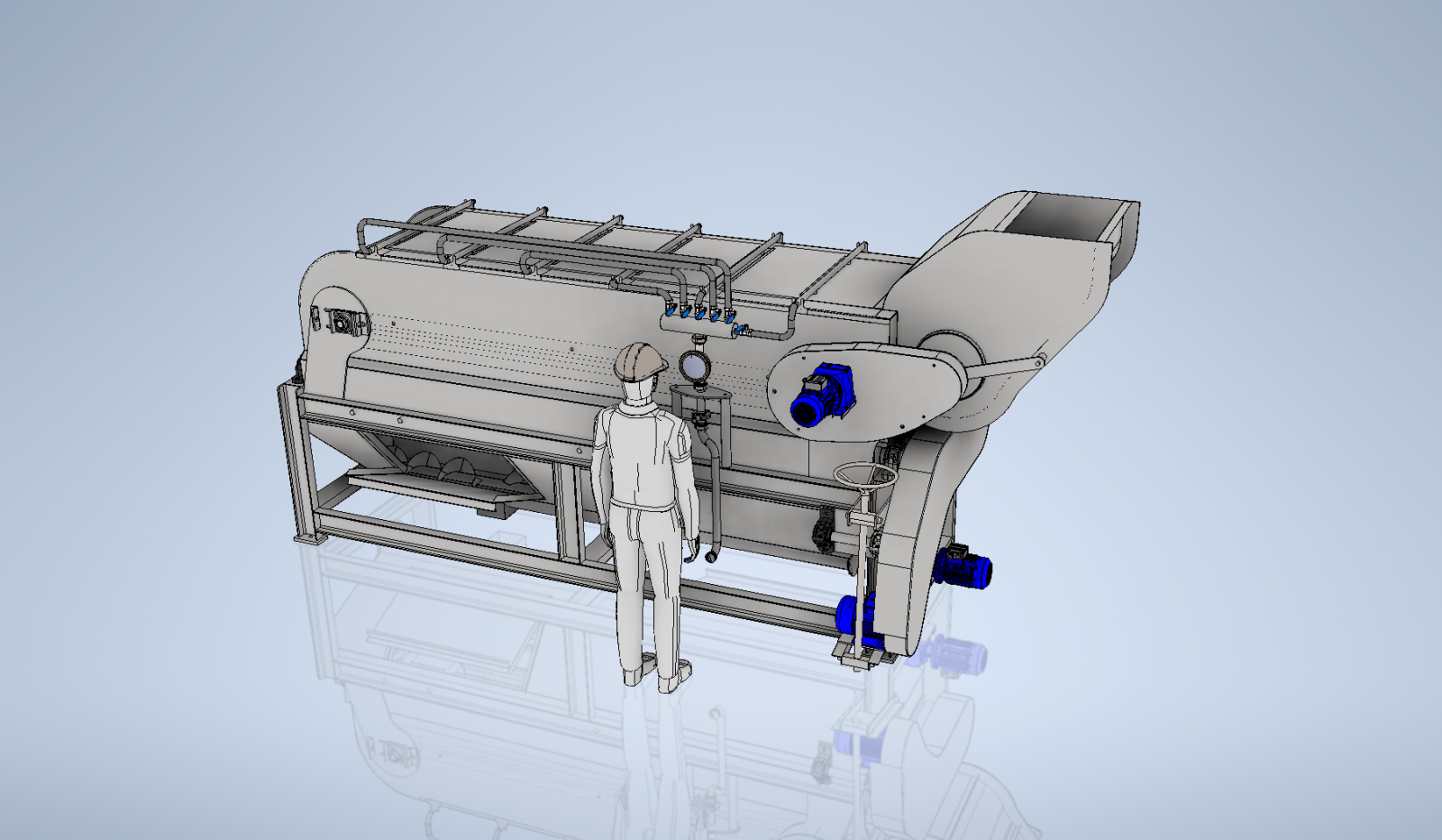Select the manifold with blue valves
Viewport: 1442px width, 840px height.
706,321
